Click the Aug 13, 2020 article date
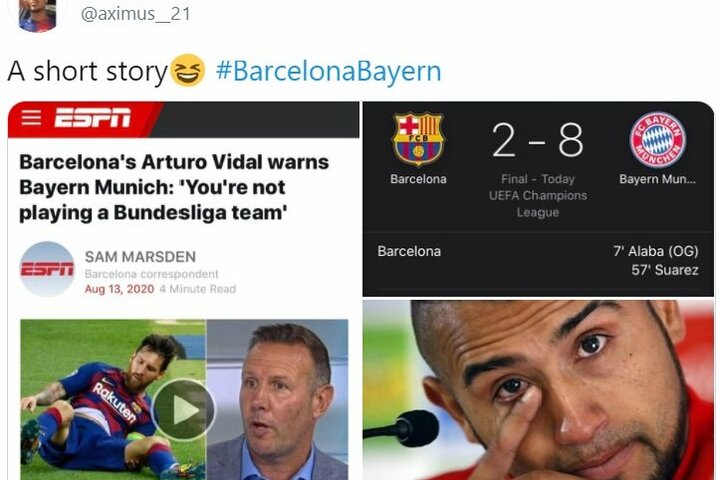 [x=119, y=289]
